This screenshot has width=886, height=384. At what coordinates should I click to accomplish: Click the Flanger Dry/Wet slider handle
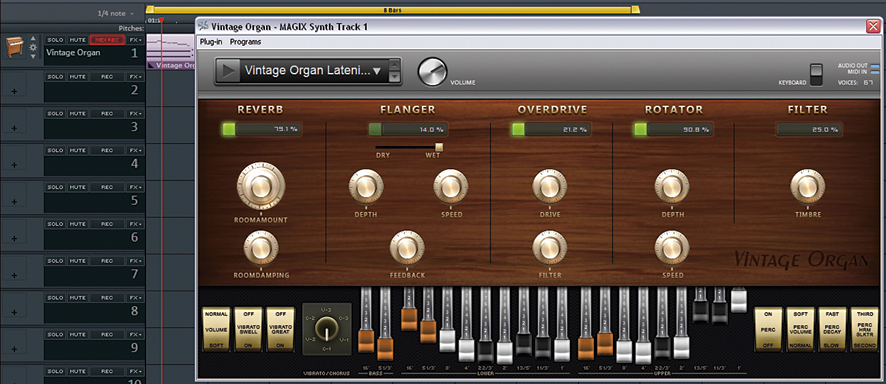(x=439, y=147)
